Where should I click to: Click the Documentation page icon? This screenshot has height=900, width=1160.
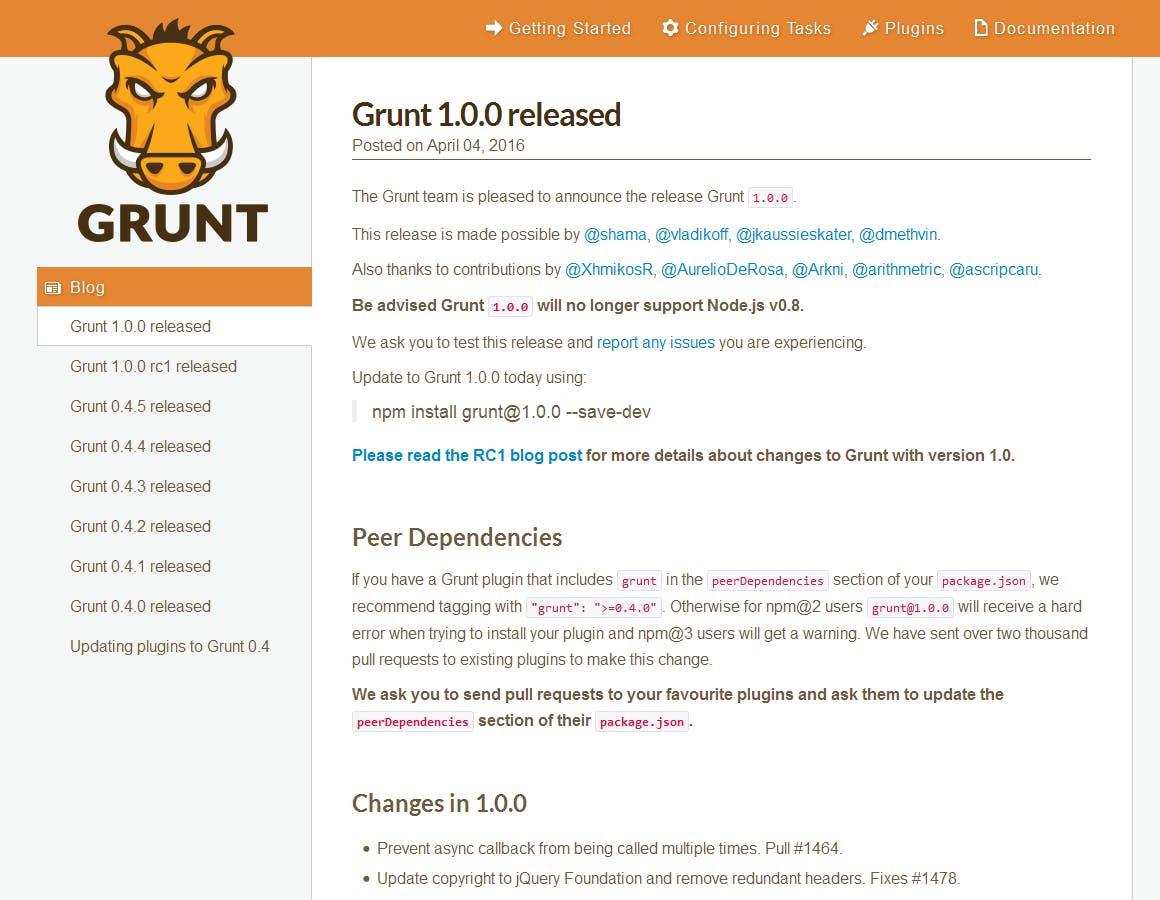point(981,28)
